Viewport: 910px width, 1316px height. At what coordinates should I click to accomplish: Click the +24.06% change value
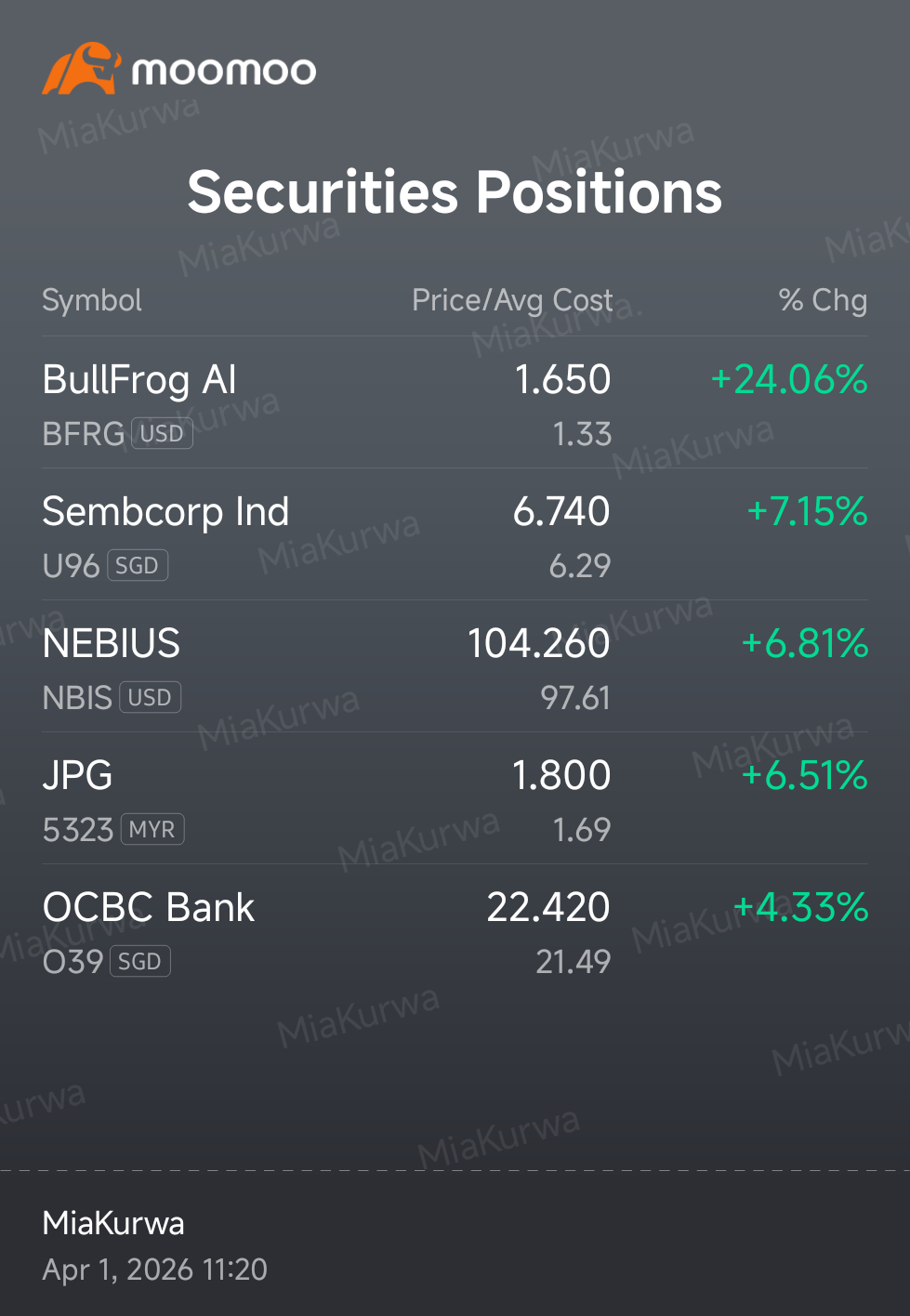point(788,380)
